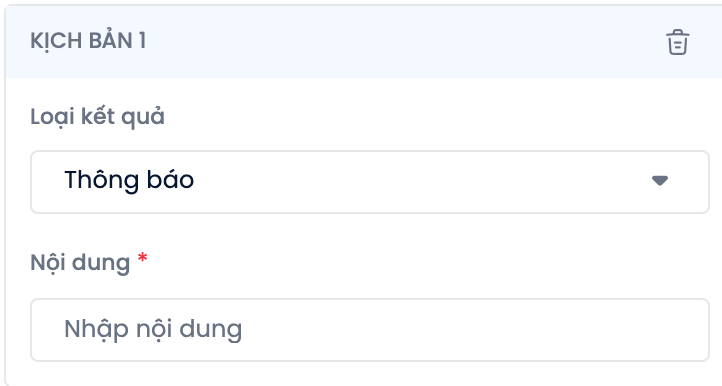722x386 pixels.
Task: Focus the Nhập nội dung input field
Action: (x=370, y=330)
